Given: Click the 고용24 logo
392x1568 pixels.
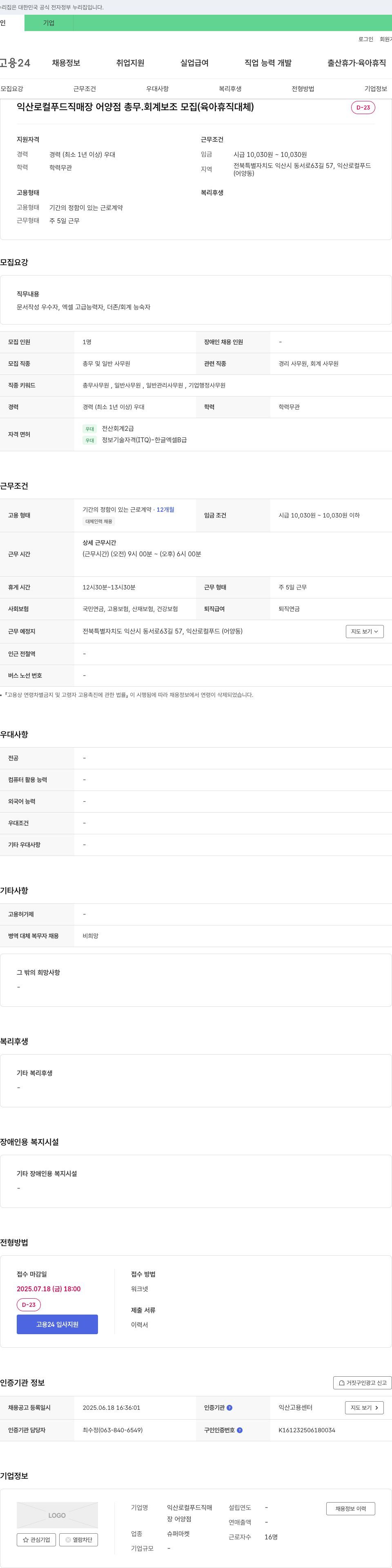Looking at the screenshot, I should (15, 63).
